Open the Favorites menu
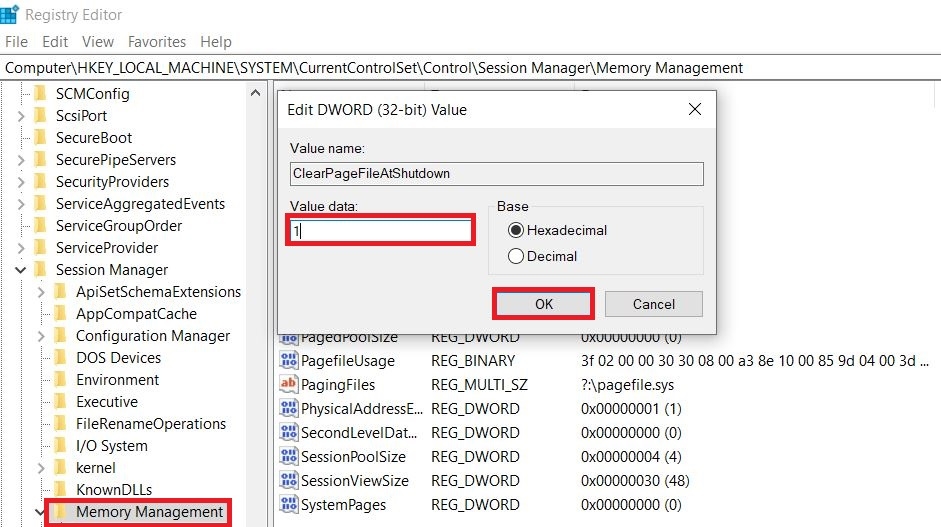Viewport: 941px width, 527px height. 157,42
